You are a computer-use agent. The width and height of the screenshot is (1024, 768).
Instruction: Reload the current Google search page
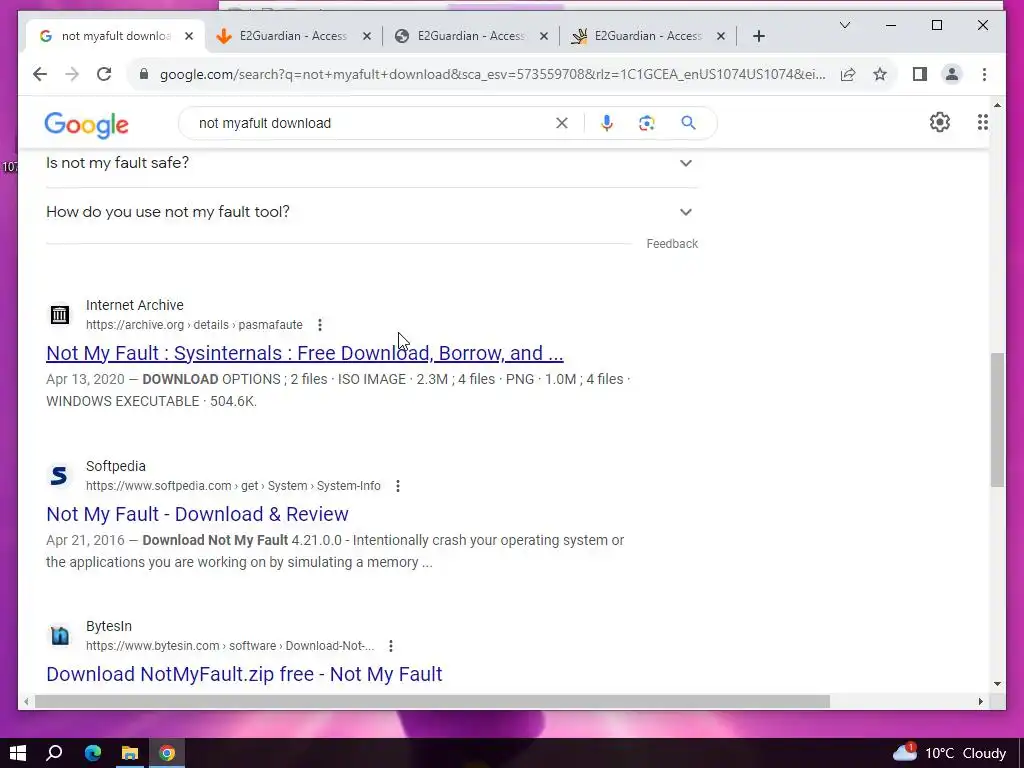104,74
